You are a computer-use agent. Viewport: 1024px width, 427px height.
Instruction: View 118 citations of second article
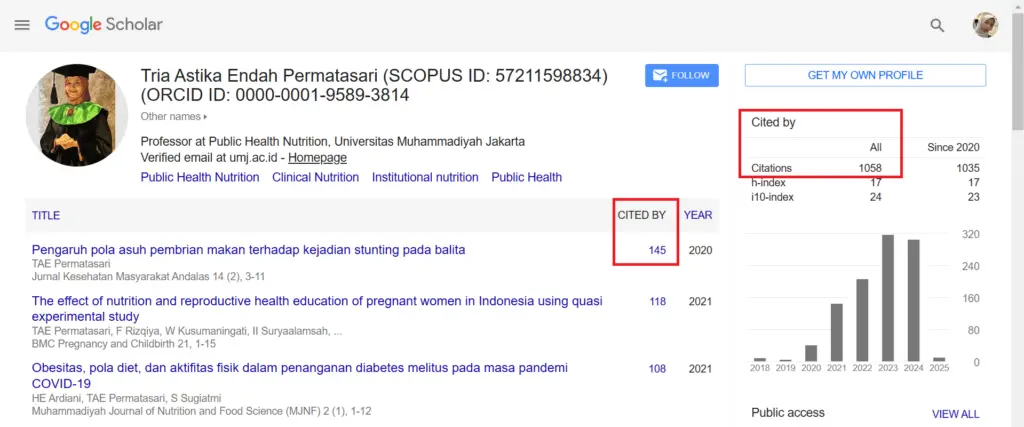pyautogui.click(x=657, y=302)
